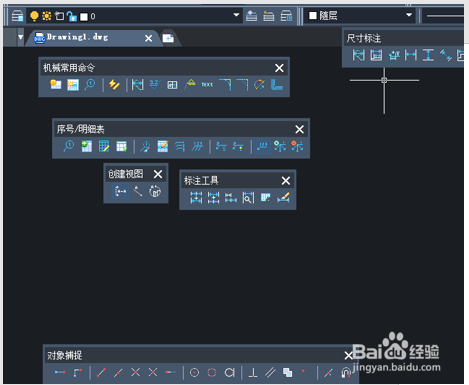Click the section line icon in 创建视图

(x=138, y=191)
